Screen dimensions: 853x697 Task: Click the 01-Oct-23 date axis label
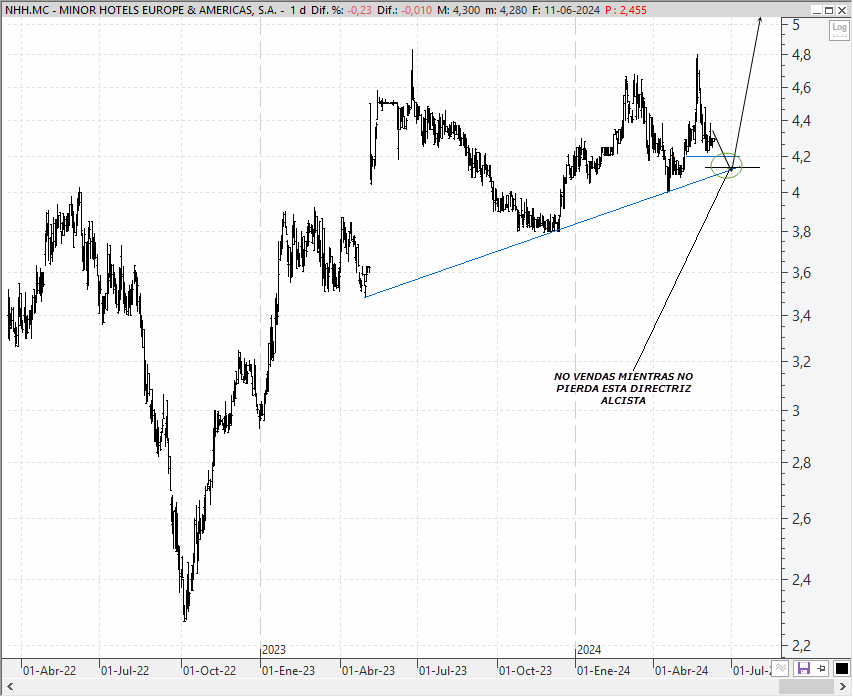pyautogui.click(x=525, y=671)
